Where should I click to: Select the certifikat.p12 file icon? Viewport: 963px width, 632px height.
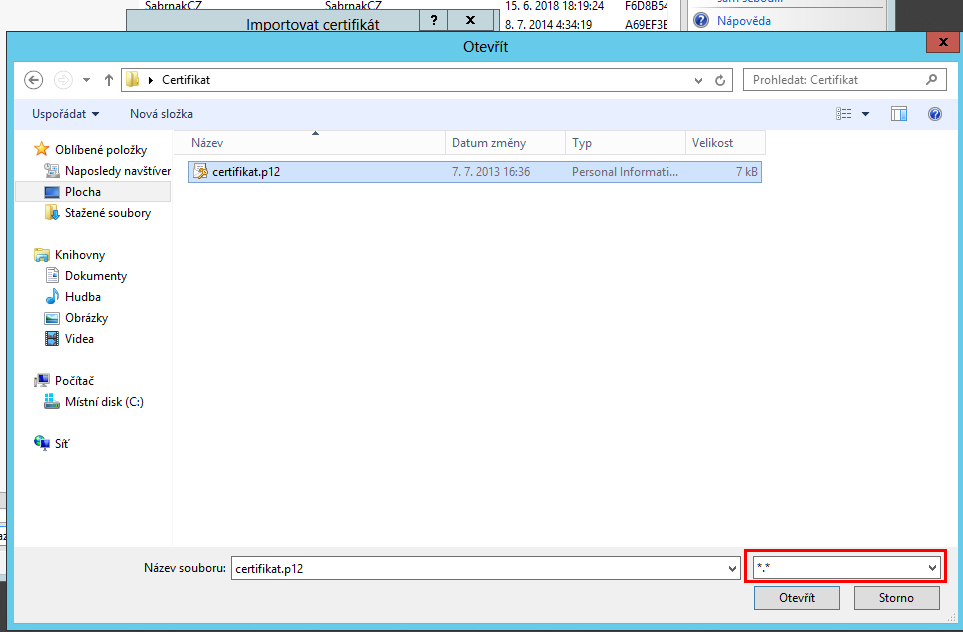point(200,172)
